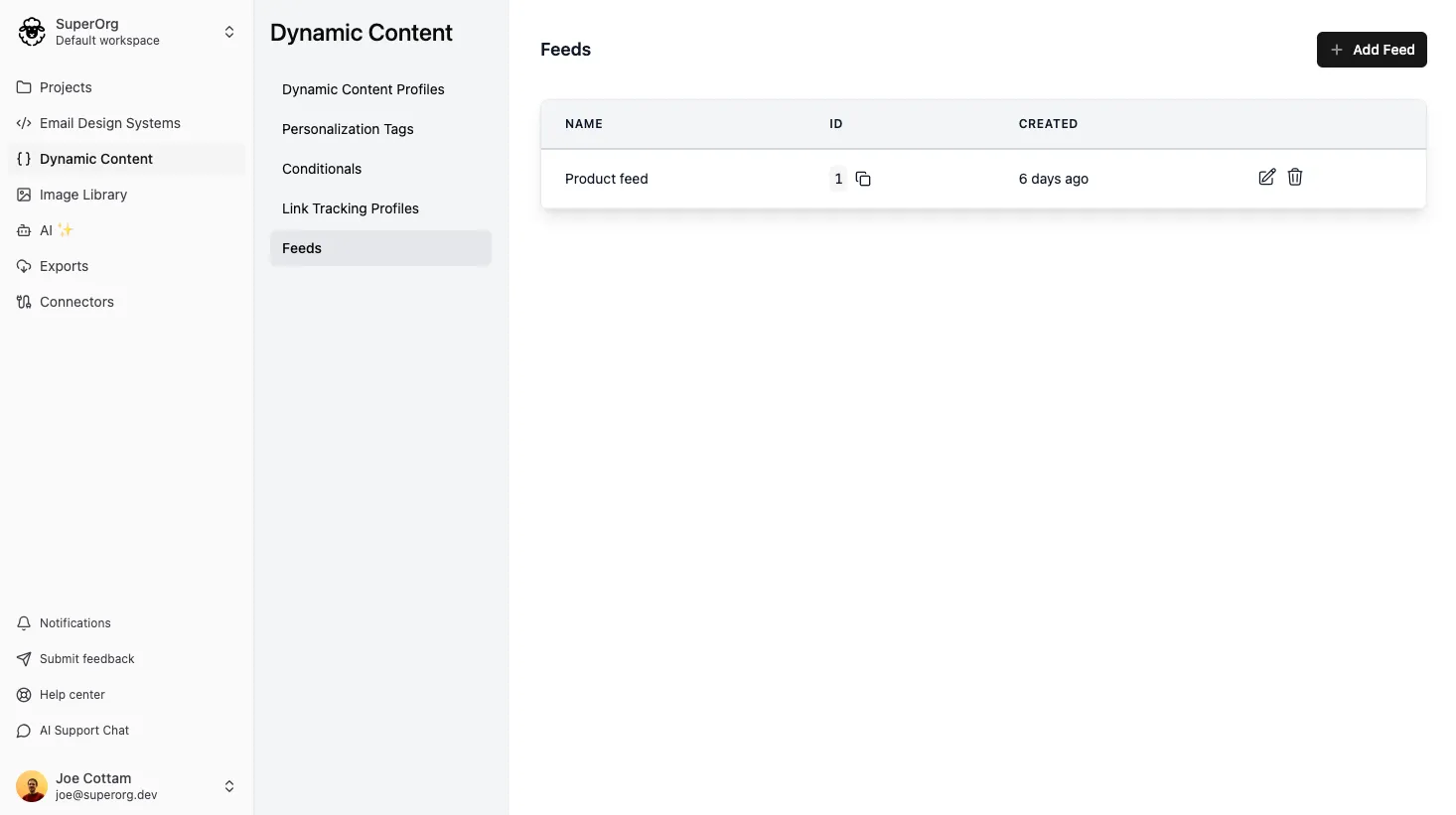The image size is (1456, 815).
Task: Open AI Support Chat speech bubble icon
Action: pos(23,730)
